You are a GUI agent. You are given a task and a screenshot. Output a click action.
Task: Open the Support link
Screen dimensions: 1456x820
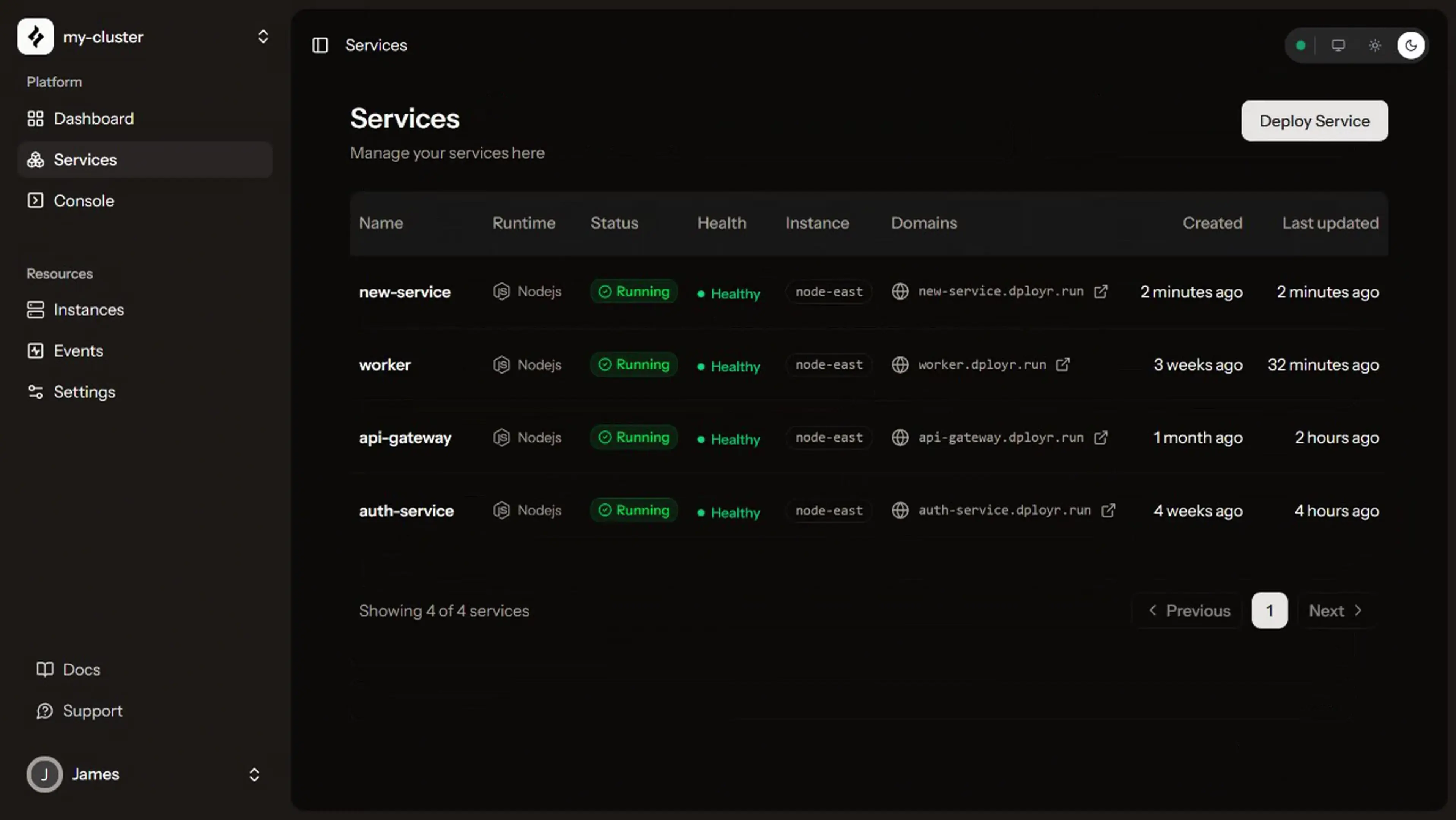(x=79, y=711)
